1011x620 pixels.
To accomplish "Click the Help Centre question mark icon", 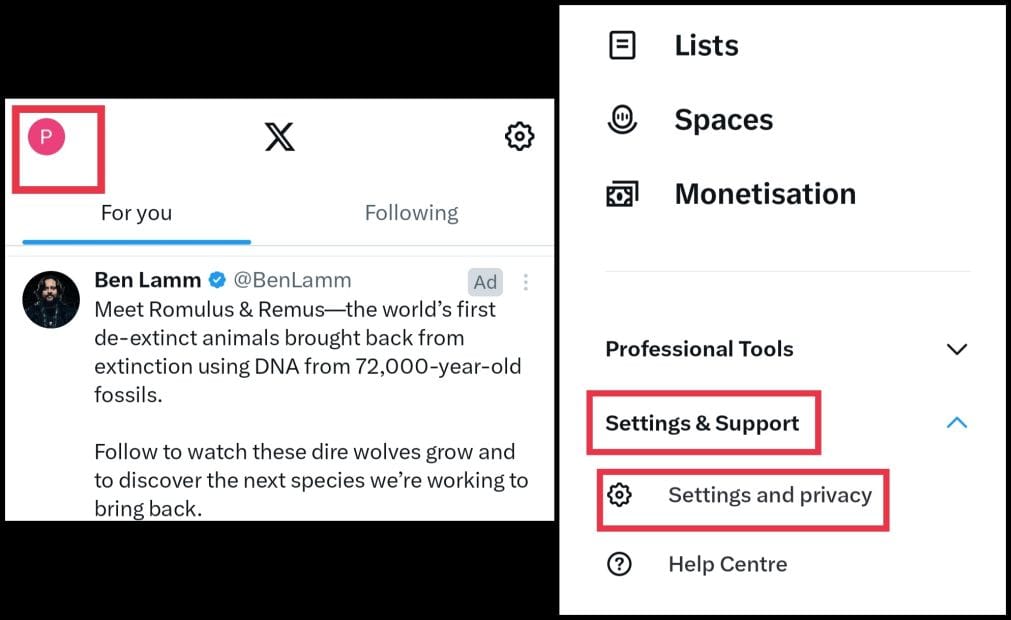I will [x=620, y=564].
